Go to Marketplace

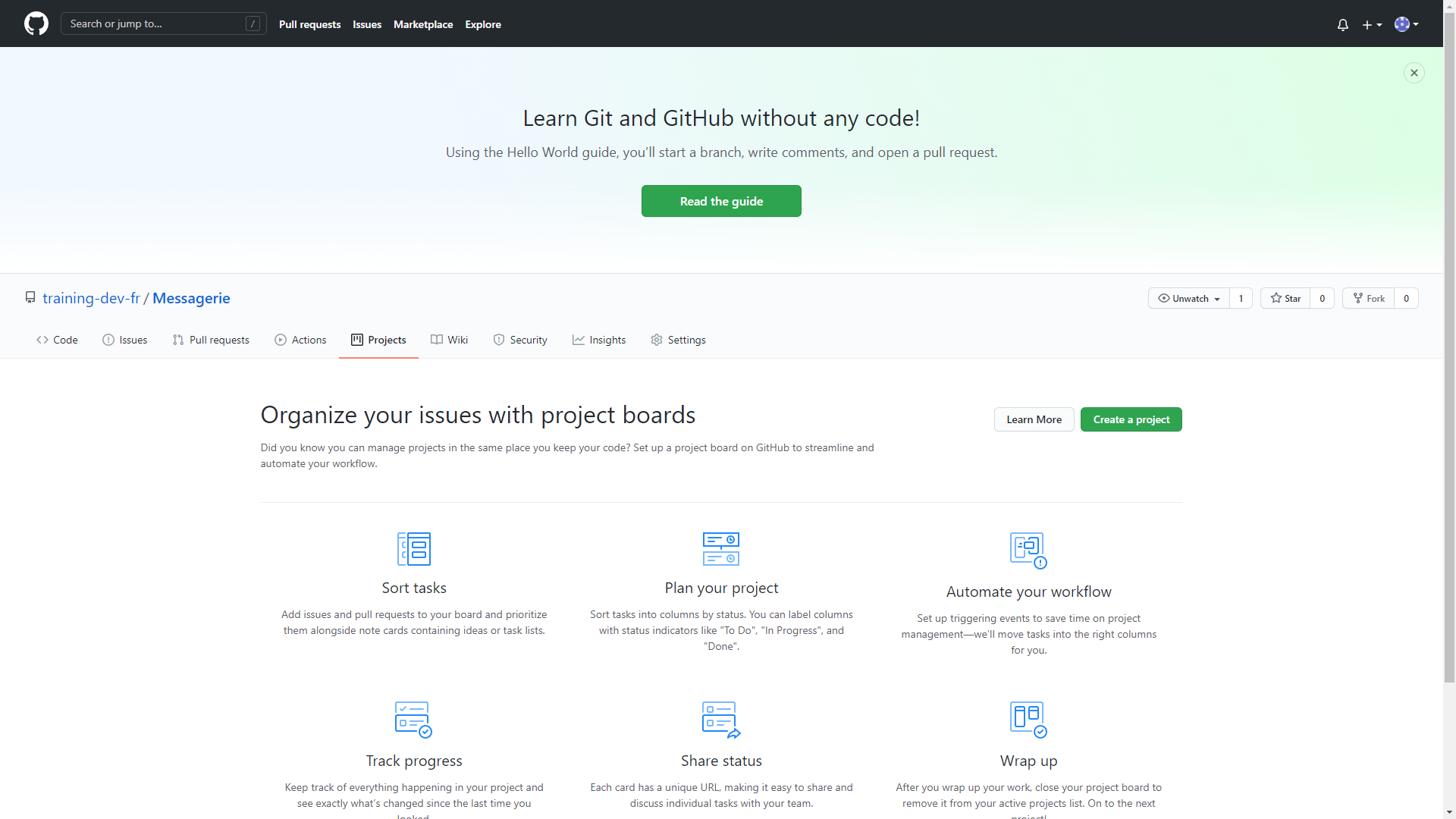pyautogui.click(x=423, y=24)
